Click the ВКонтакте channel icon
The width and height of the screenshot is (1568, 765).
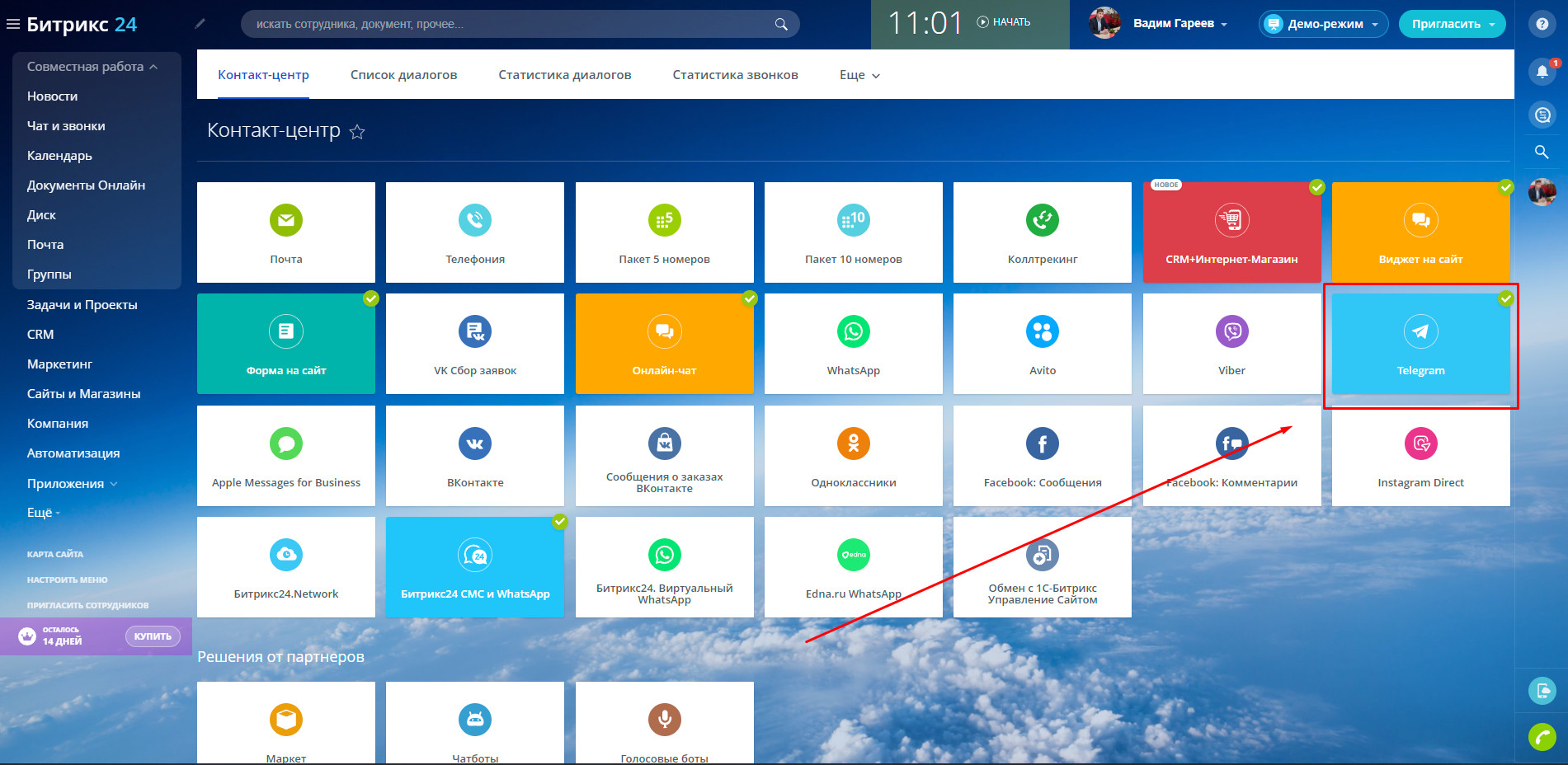(x=475, y=444)
